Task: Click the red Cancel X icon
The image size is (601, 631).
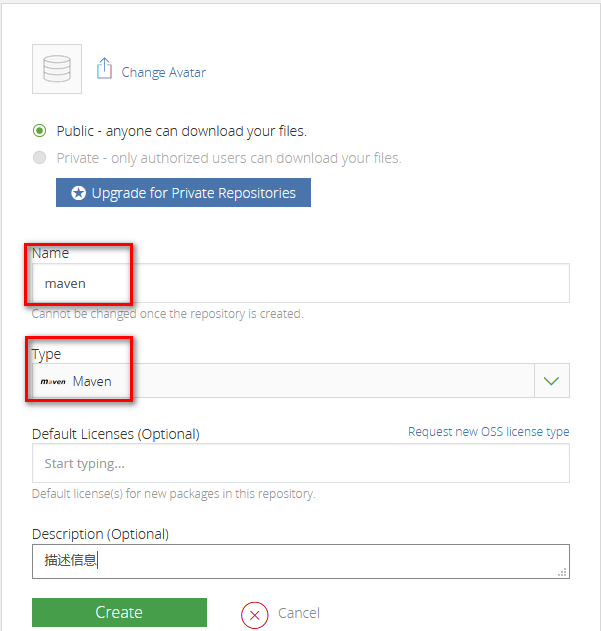Action: click(x=254, y=615)
